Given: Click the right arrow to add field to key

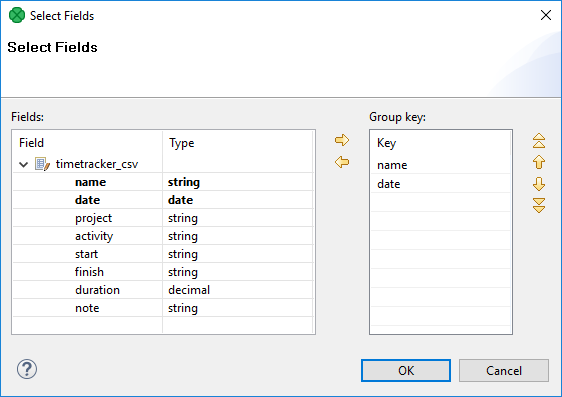Looking at the screenshot, I should pos(342,140).
